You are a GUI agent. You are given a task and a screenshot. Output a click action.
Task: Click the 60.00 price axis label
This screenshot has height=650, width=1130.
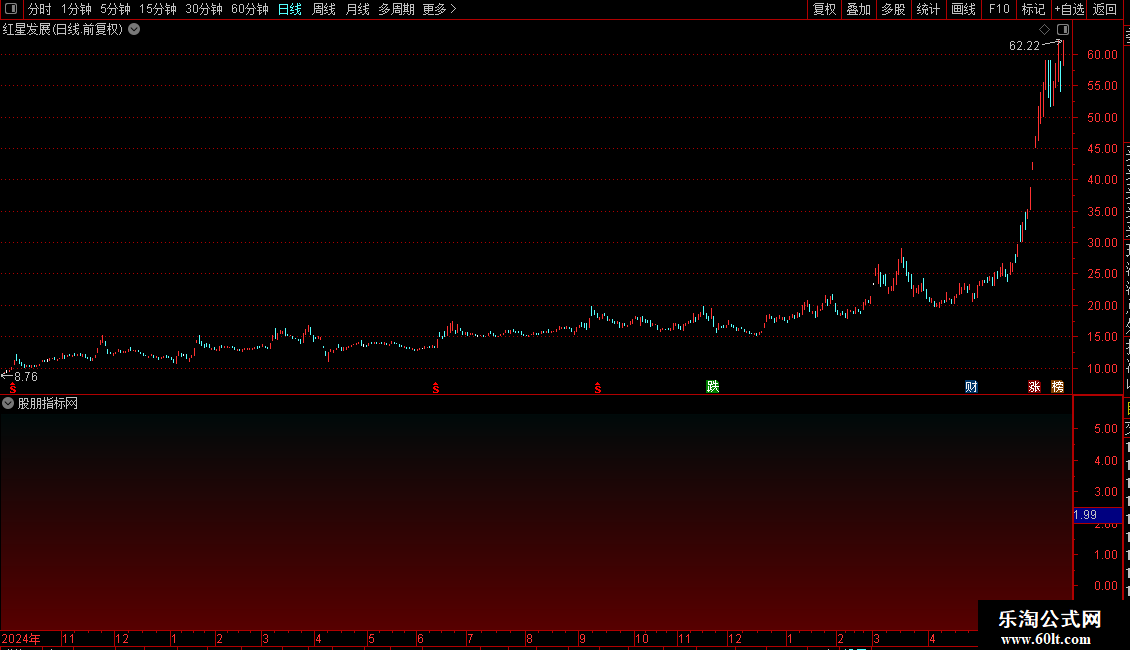[x=1102, y=55]
